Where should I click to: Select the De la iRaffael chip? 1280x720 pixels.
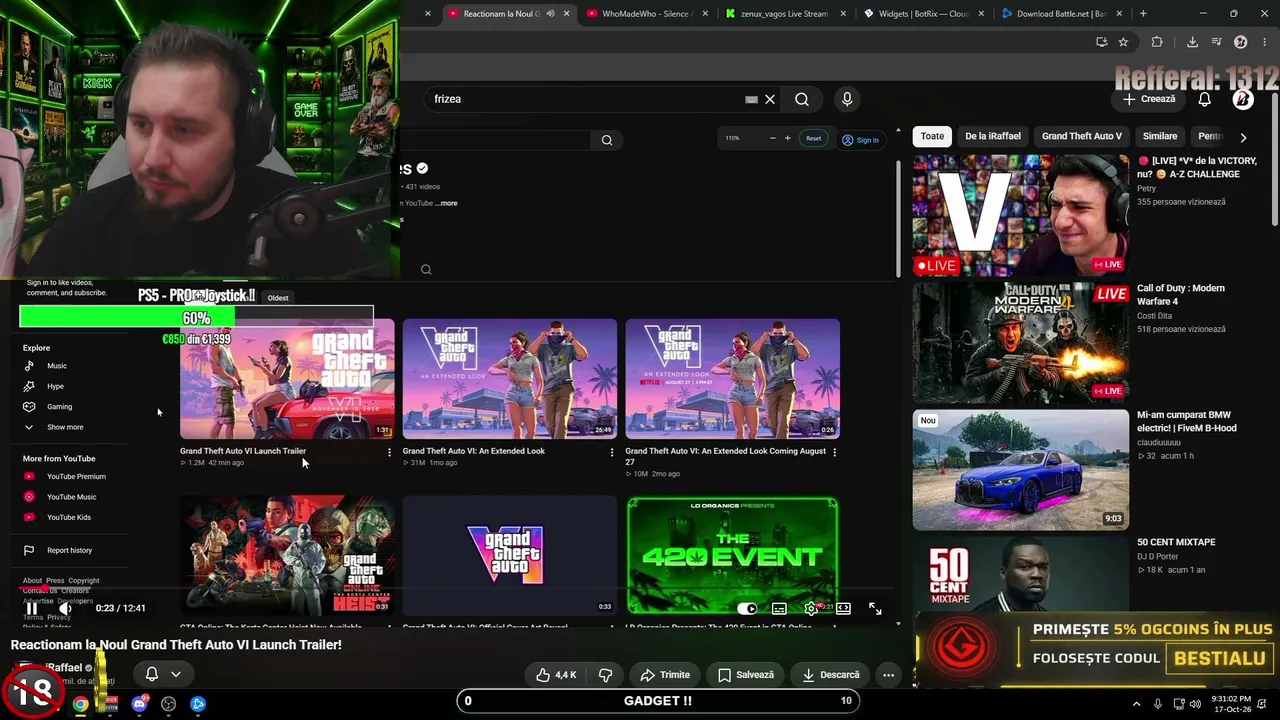coord(993,136)
